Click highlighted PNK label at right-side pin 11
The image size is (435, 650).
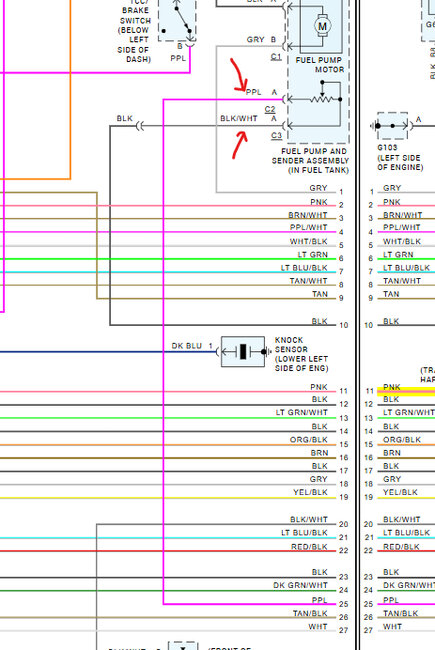[x=392, y=387]
